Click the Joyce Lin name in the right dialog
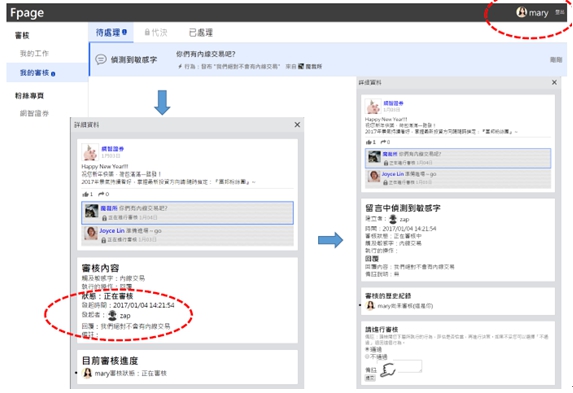The height and width of the screenshot is (393, 573). tap(393, 174)
